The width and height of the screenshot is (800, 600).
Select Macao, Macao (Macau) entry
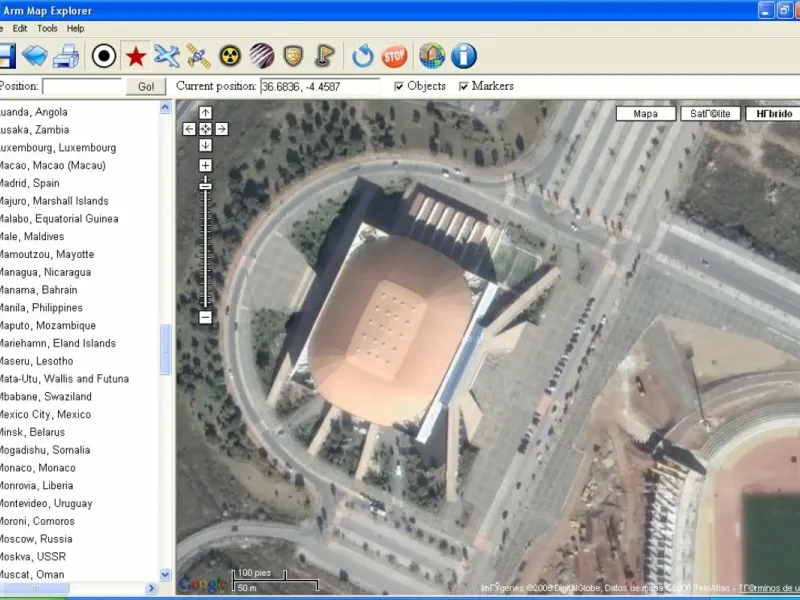coord(53,165)
